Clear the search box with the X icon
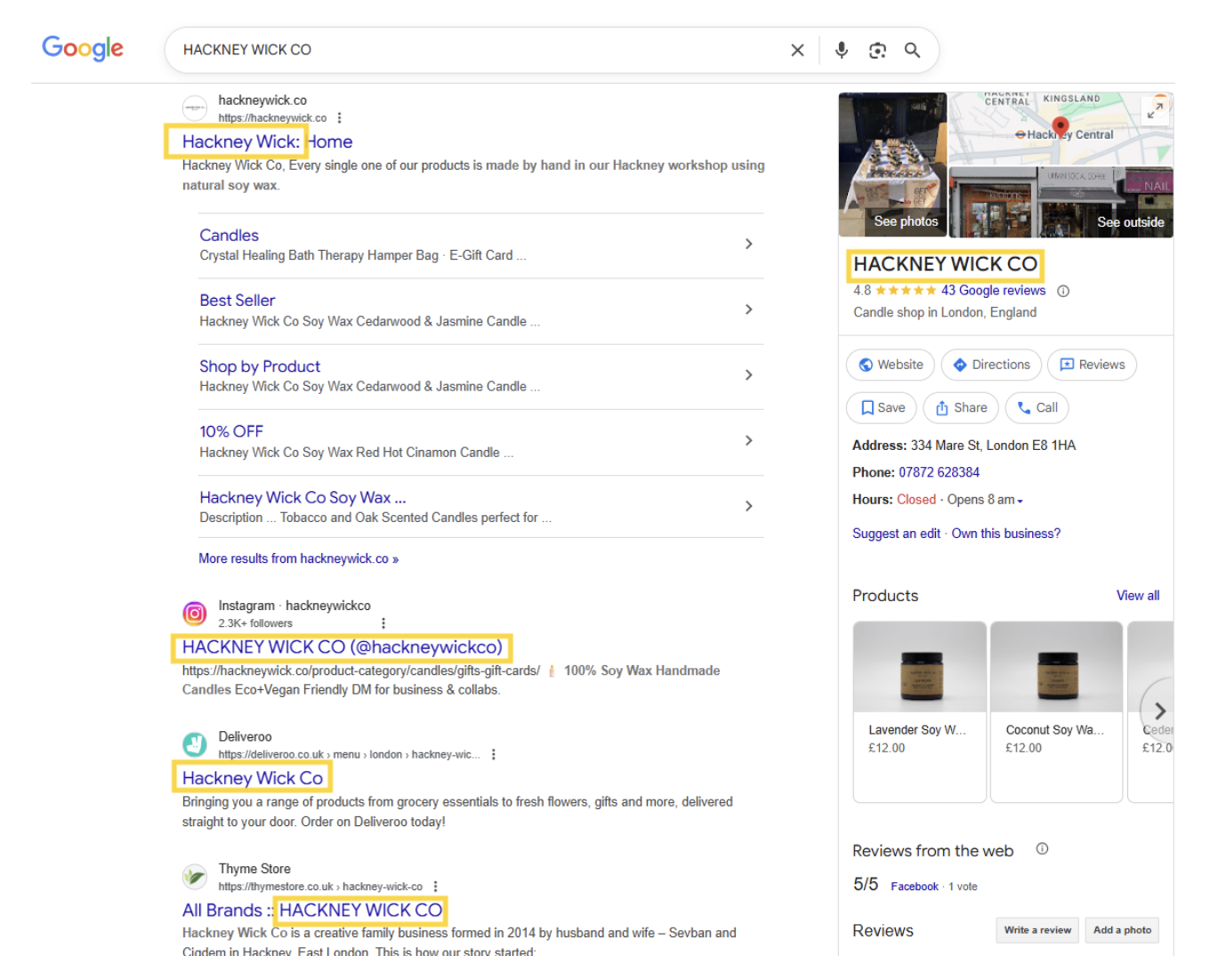Viewport: 1210px width, 980px height. click(797, 51)
